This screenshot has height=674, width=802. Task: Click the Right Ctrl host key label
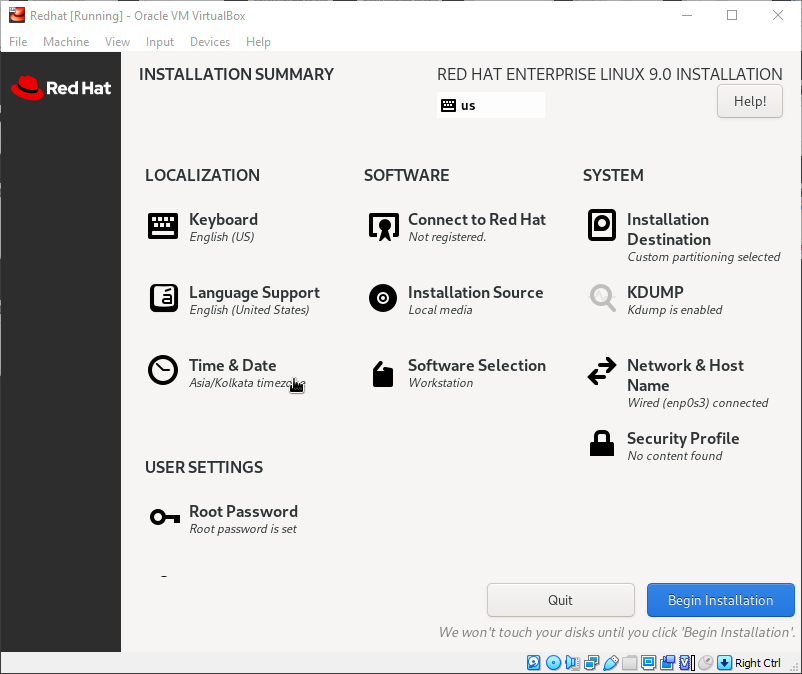pos(758,663)
